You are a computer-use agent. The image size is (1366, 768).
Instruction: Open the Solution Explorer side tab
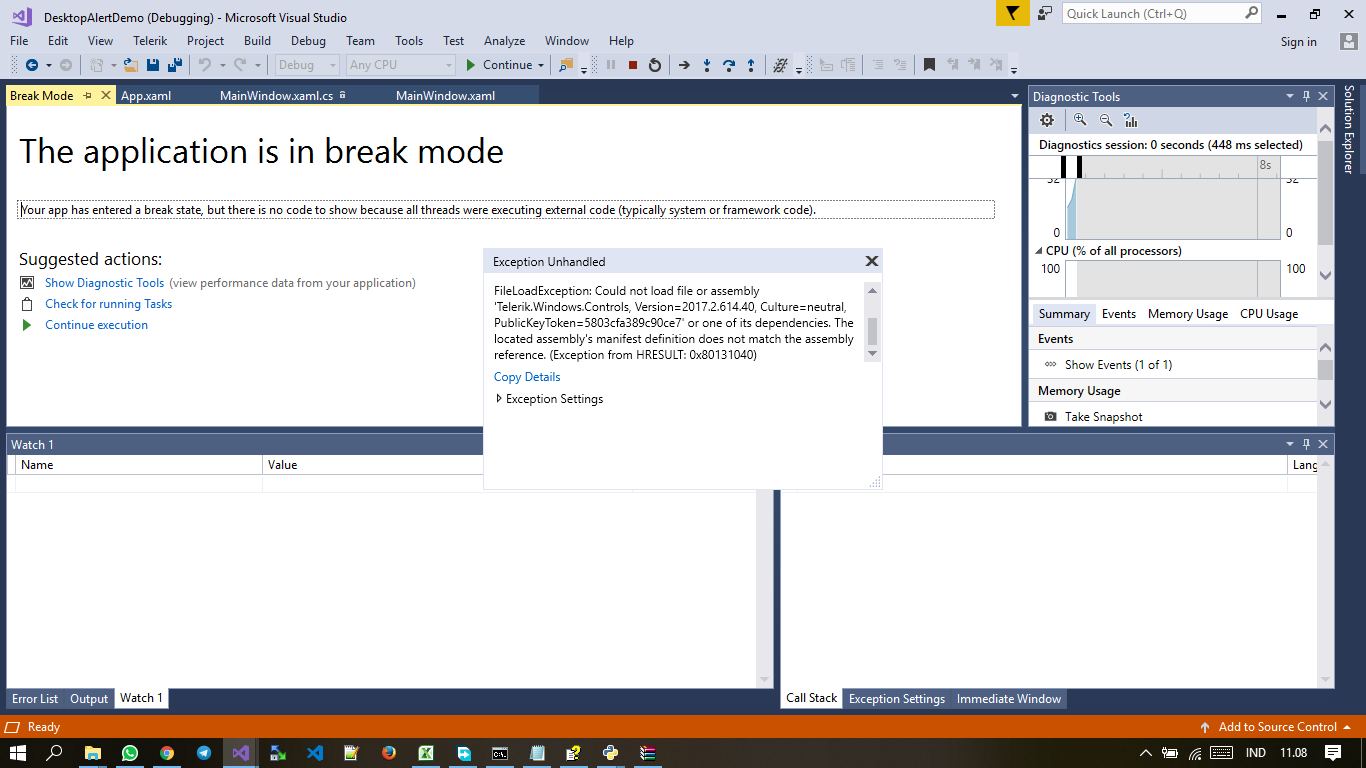click(x=1349, y=130)
